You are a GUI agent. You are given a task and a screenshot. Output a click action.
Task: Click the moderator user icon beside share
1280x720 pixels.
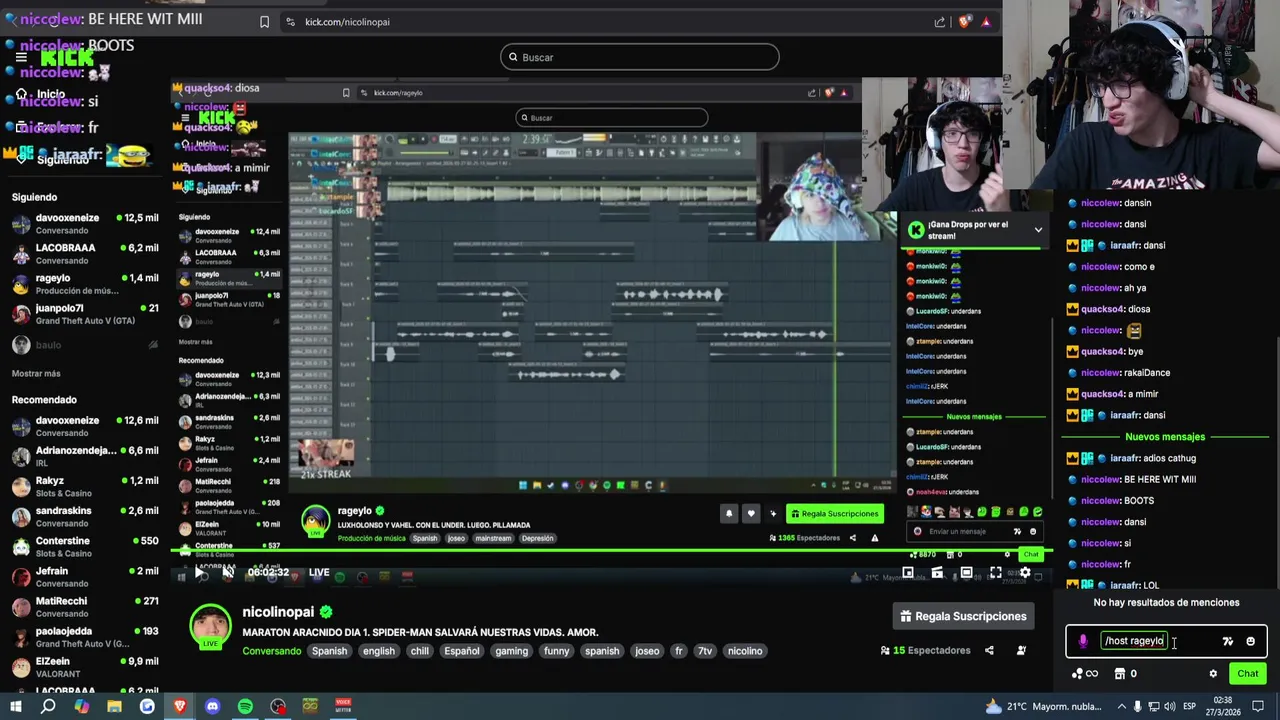tap(1021, 651)
